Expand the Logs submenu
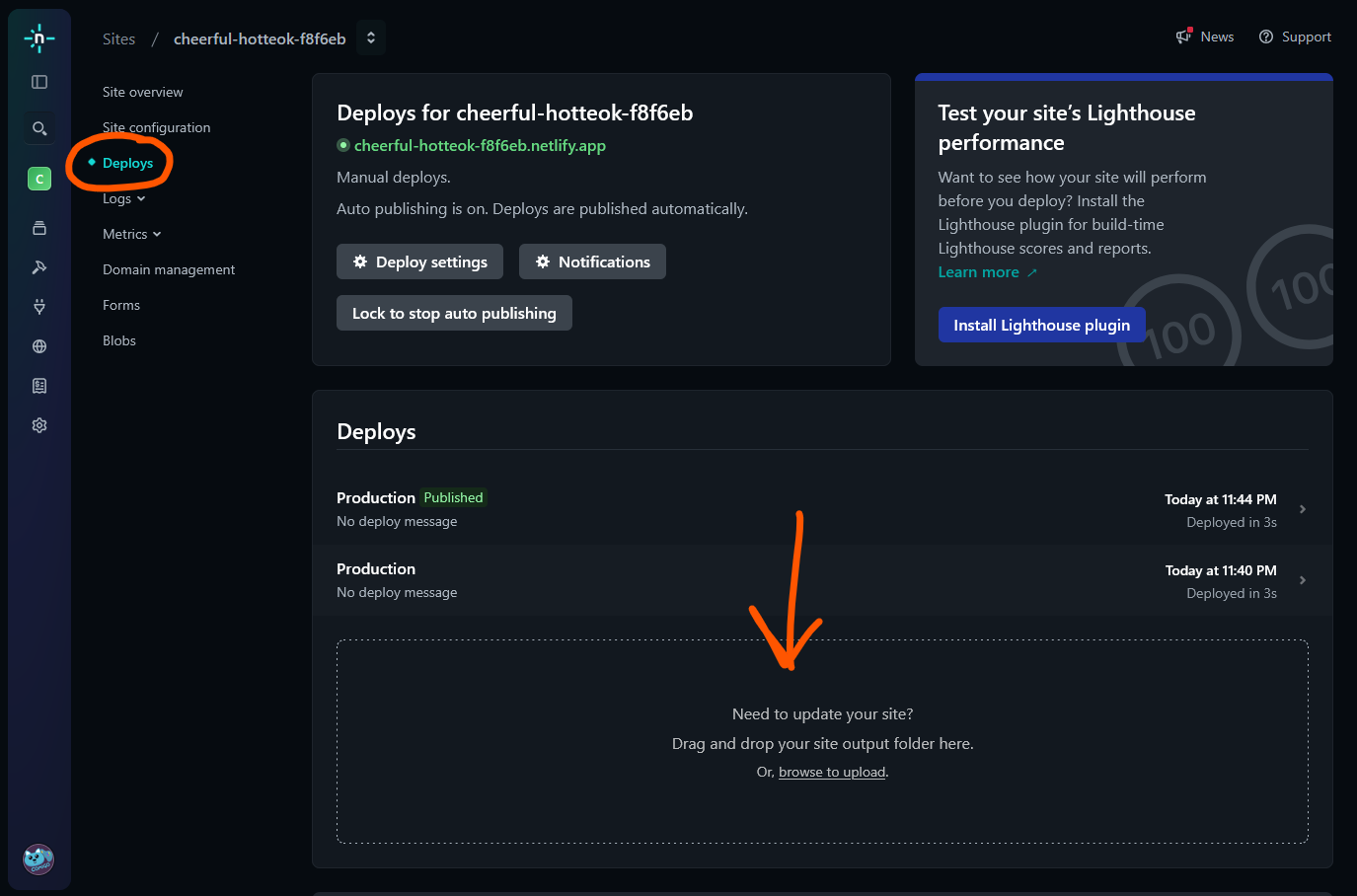The height and width of the screenshot is (896, 1357). [123, 198]
